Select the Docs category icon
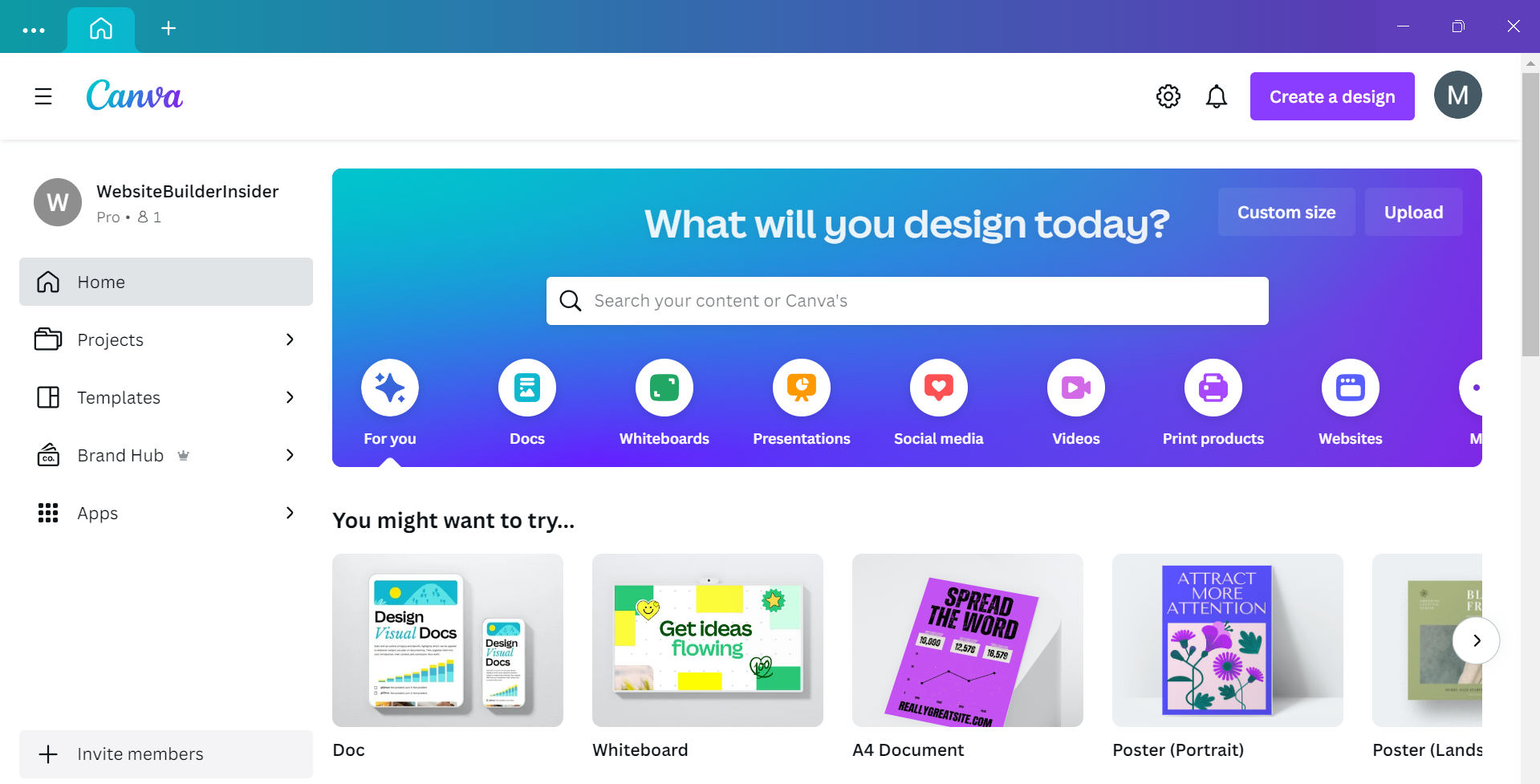1540x784 pixels. (x=526, y=388)
